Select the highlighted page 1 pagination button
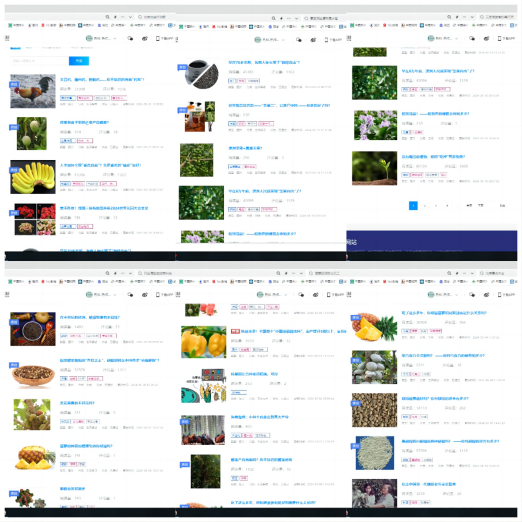 point(413,206)
